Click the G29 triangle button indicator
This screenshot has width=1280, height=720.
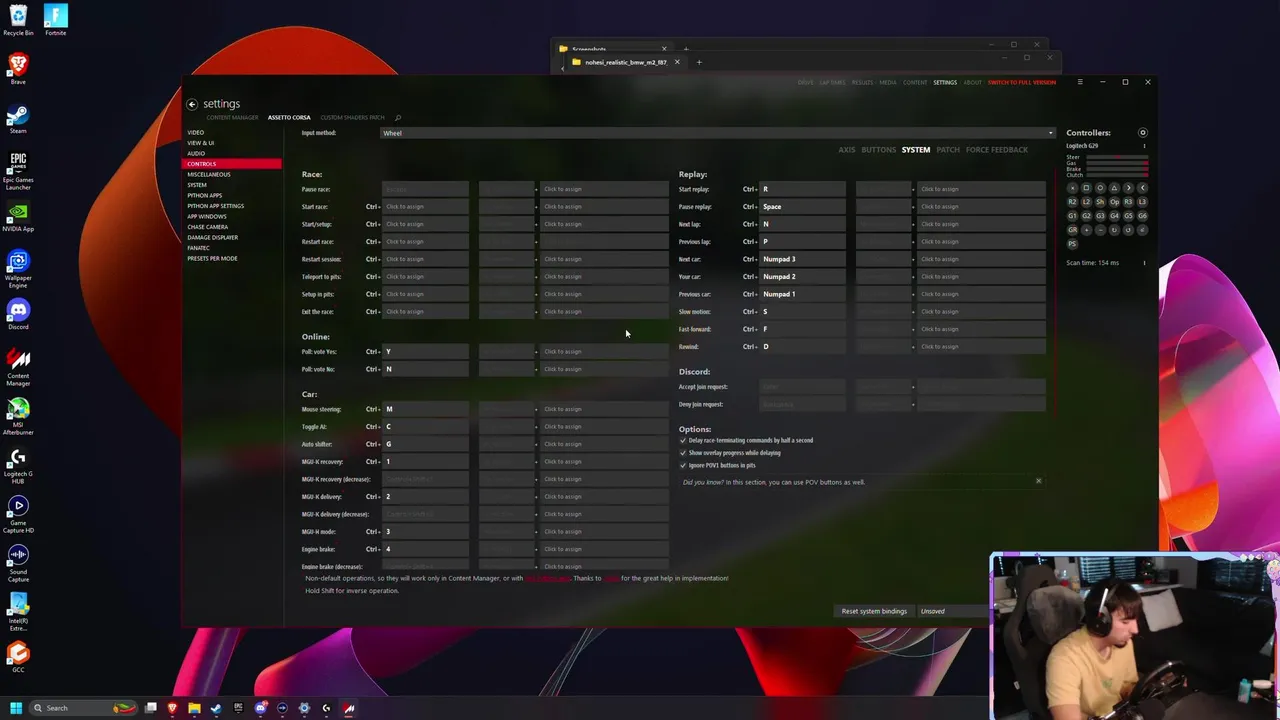1114,188
